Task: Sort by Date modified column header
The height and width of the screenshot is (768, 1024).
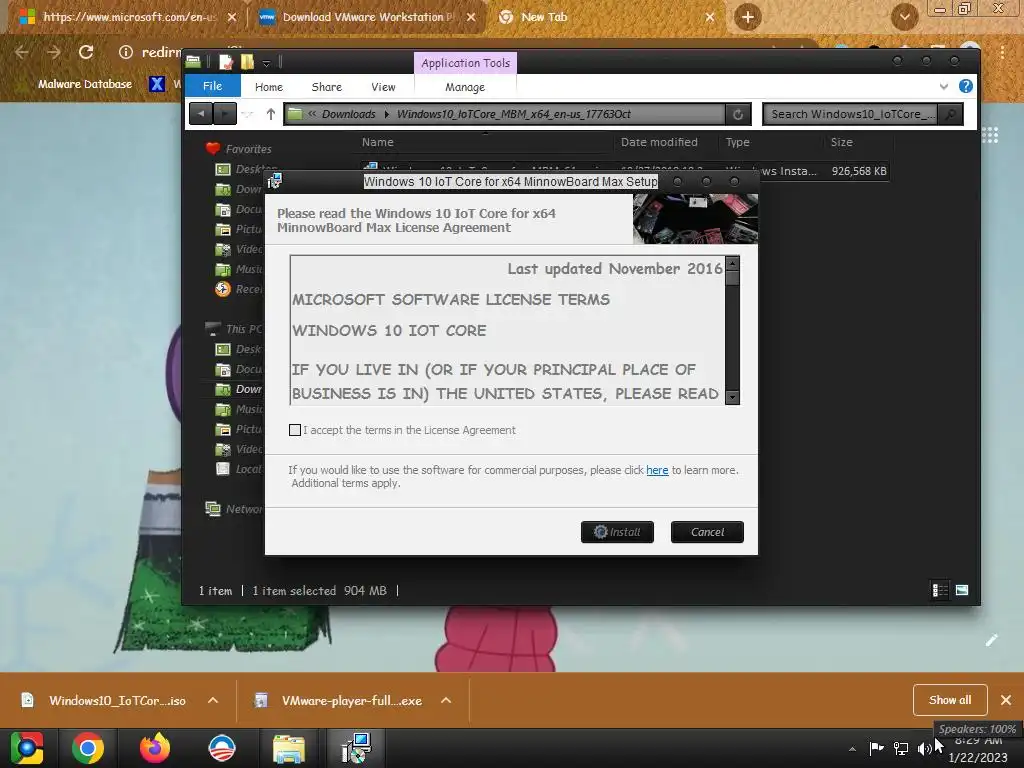Action: pyautogui.click(x=659, y=142)
